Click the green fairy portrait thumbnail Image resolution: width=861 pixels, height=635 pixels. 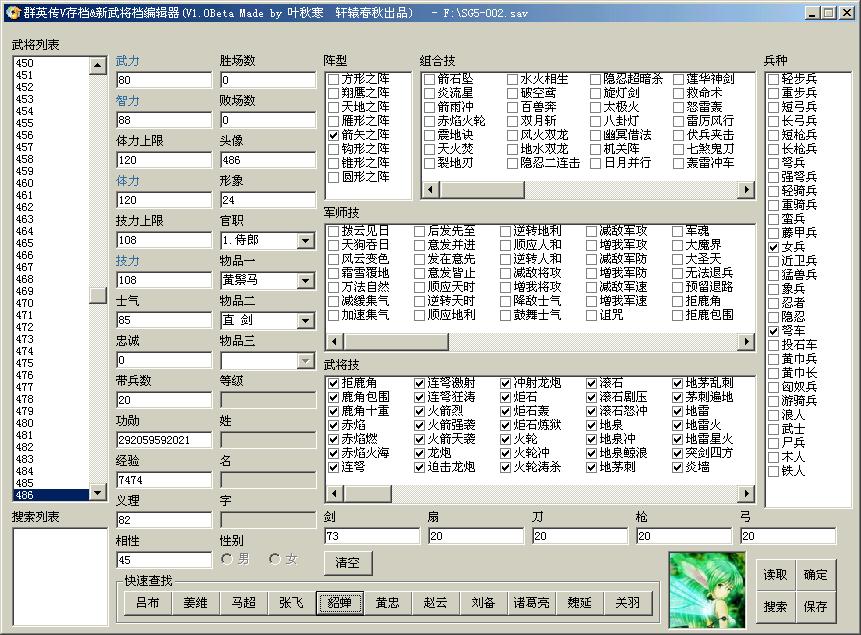[x=707, y=584]
